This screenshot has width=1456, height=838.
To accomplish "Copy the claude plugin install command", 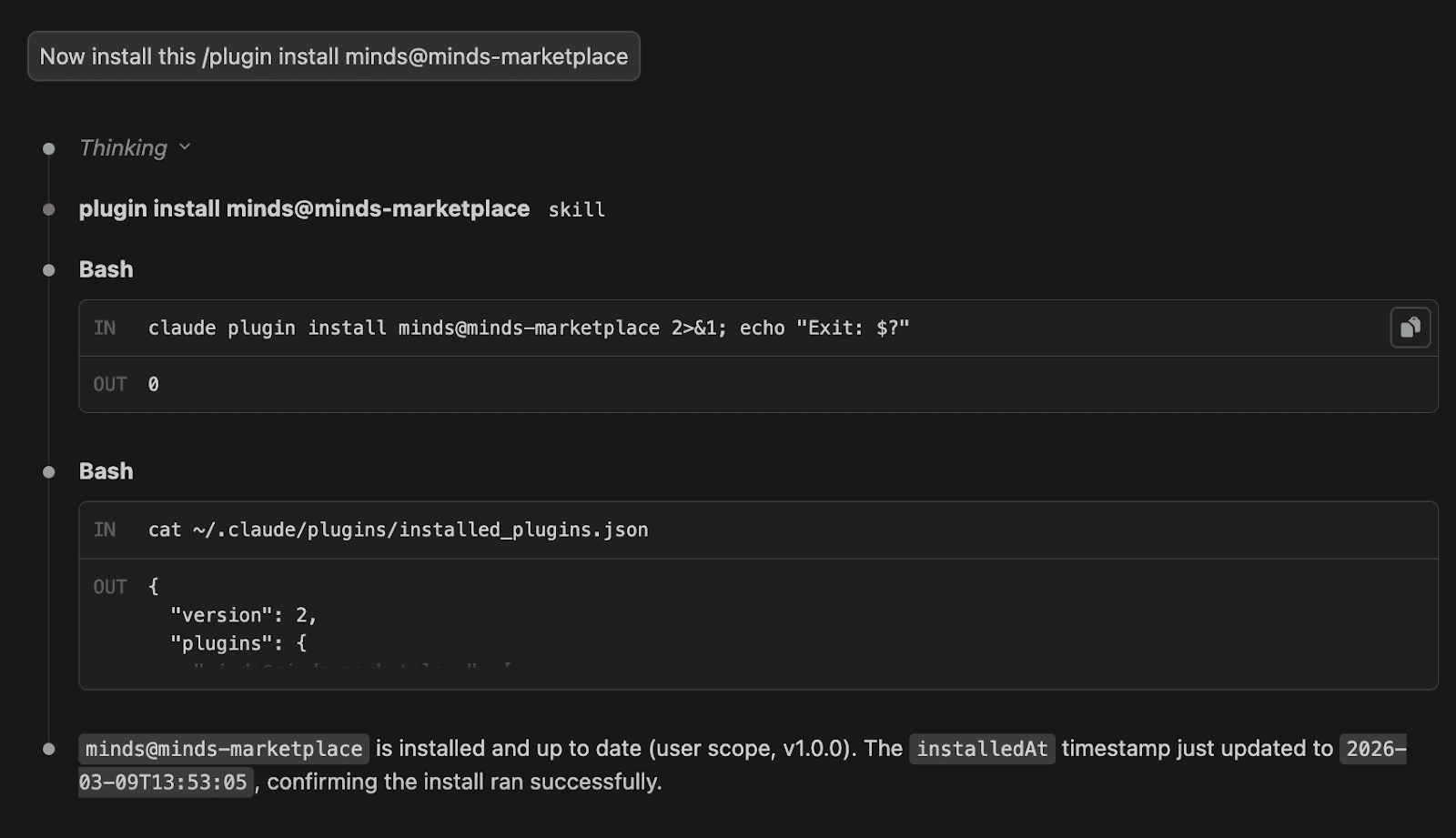I will click(x=1410, y=328).
